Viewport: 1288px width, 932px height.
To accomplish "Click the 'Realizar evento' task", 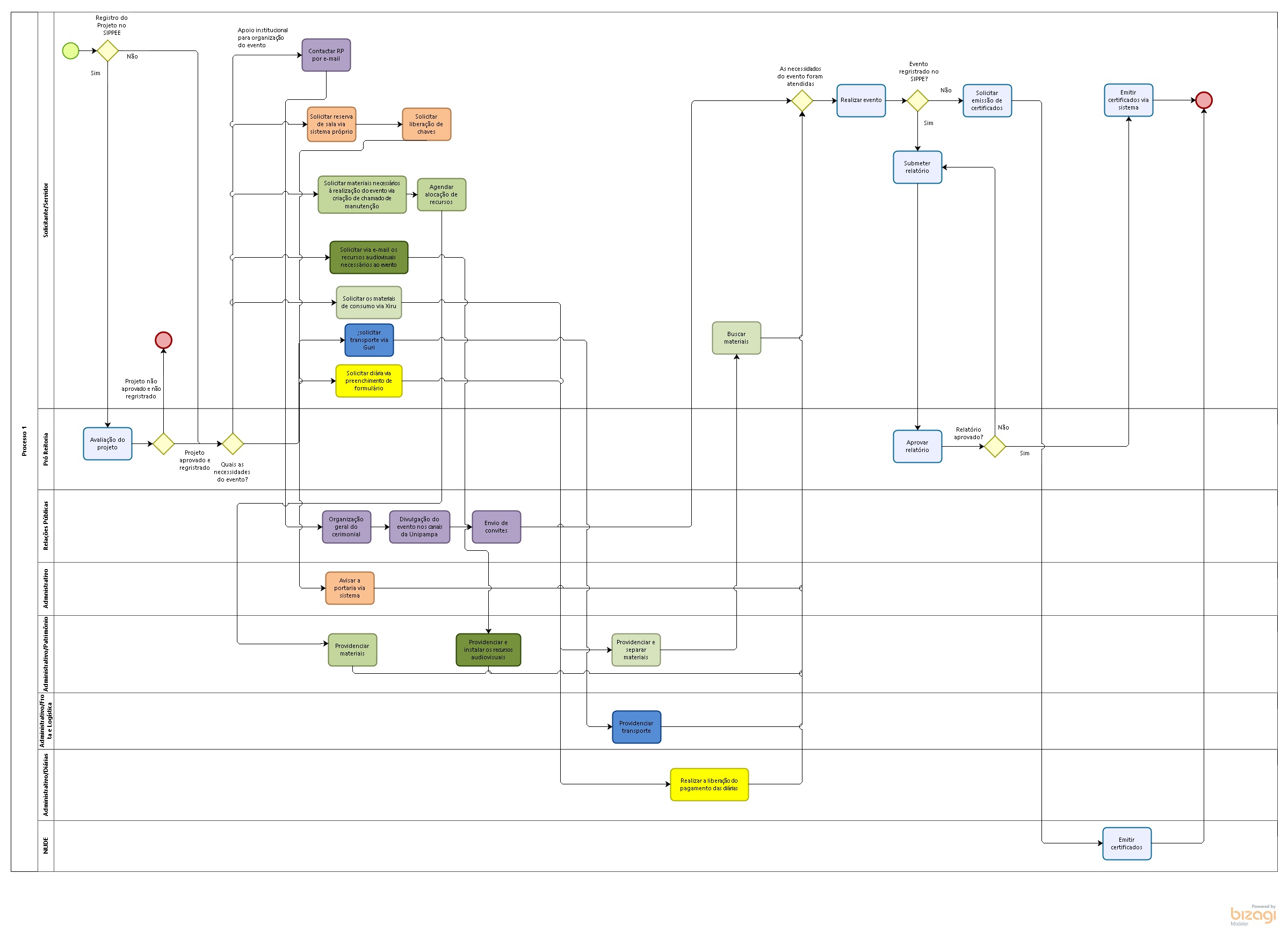I will point(860,100).
